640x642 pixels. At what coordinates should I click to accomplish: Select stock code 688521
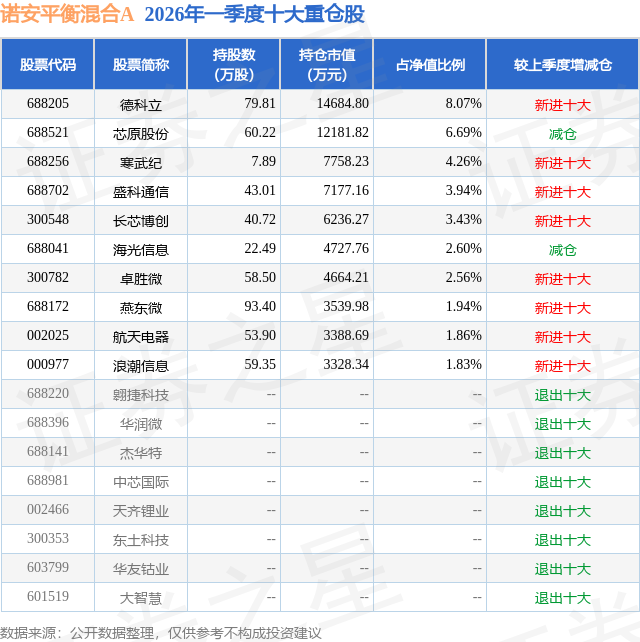tap(48, 132)
